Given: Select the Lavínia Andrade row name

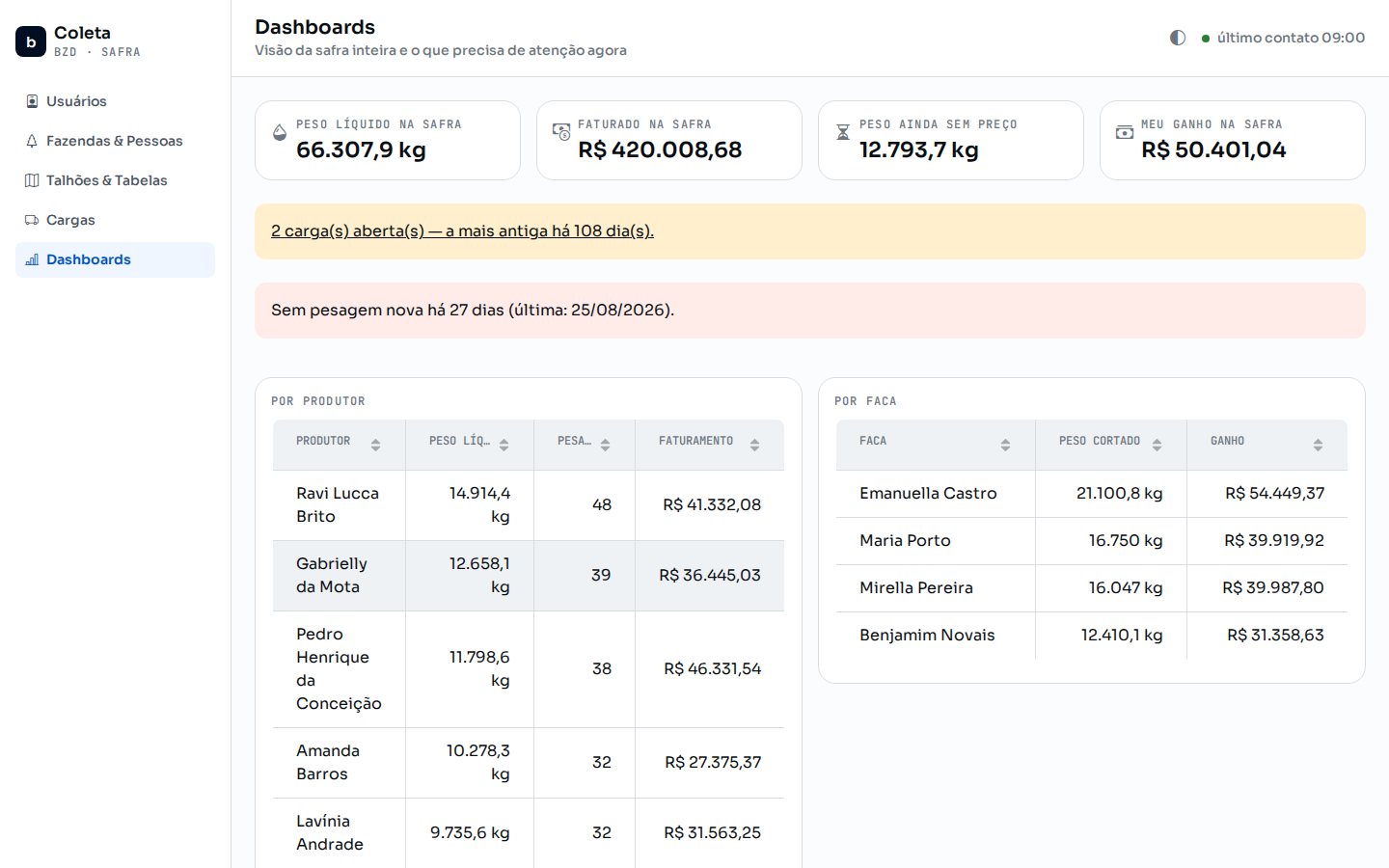Looking at the screenshot, I should tap(330, 832).
